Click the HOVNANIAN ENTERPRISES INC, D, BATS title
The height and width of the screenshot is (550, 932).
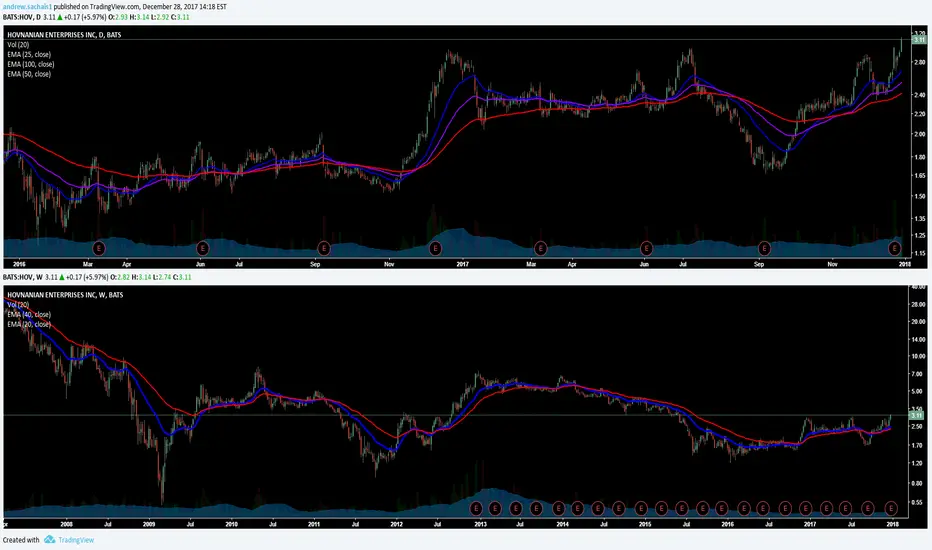pyautogui.click(x=64, y=35)
